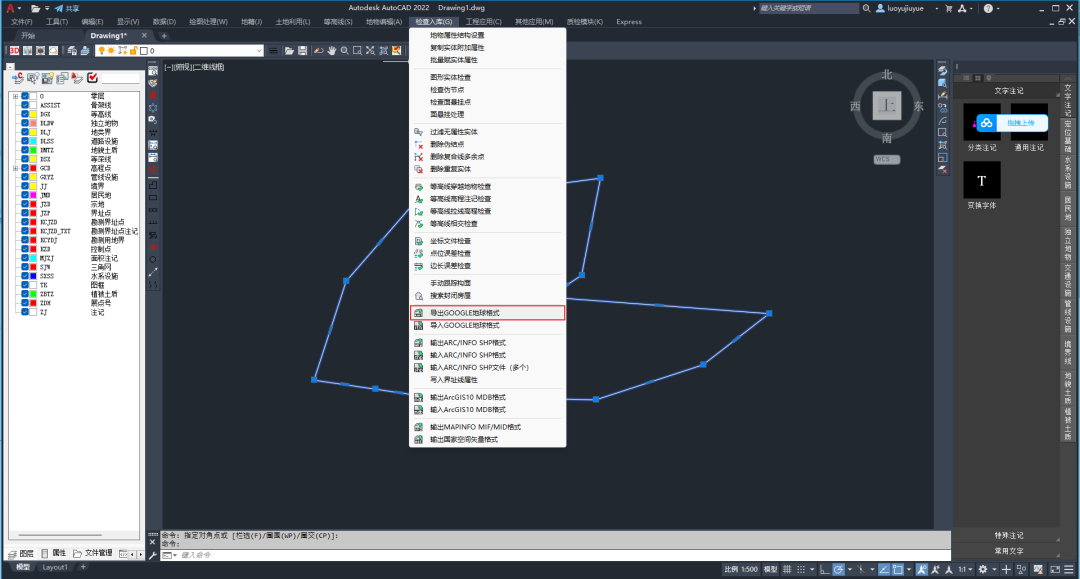
Task: Click the search magnifier in title bar
Action: point(866,8)
